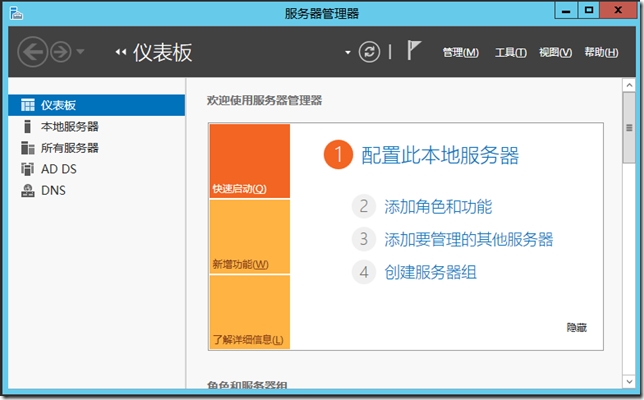The image size is (644, 400).
Task: Close the 服务器管理器 window
Action: (x=618, y=11)
